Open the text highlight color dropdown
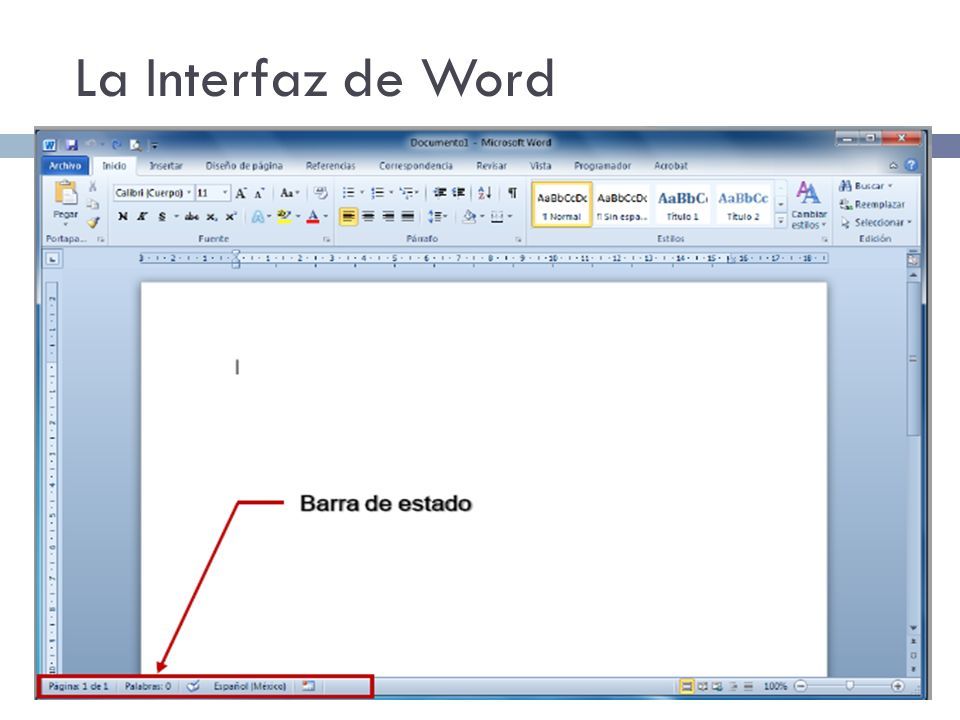This screenshot has width=960, height=720. pos(300,217)
